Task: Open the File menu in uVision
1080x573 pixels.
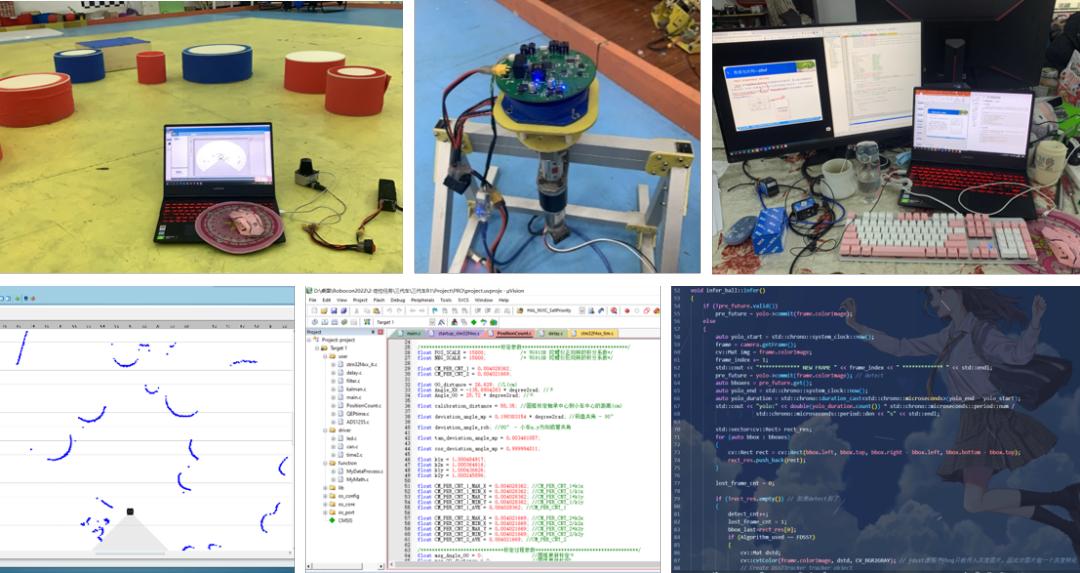Action: pyautogui.click(x=312, y=300)
